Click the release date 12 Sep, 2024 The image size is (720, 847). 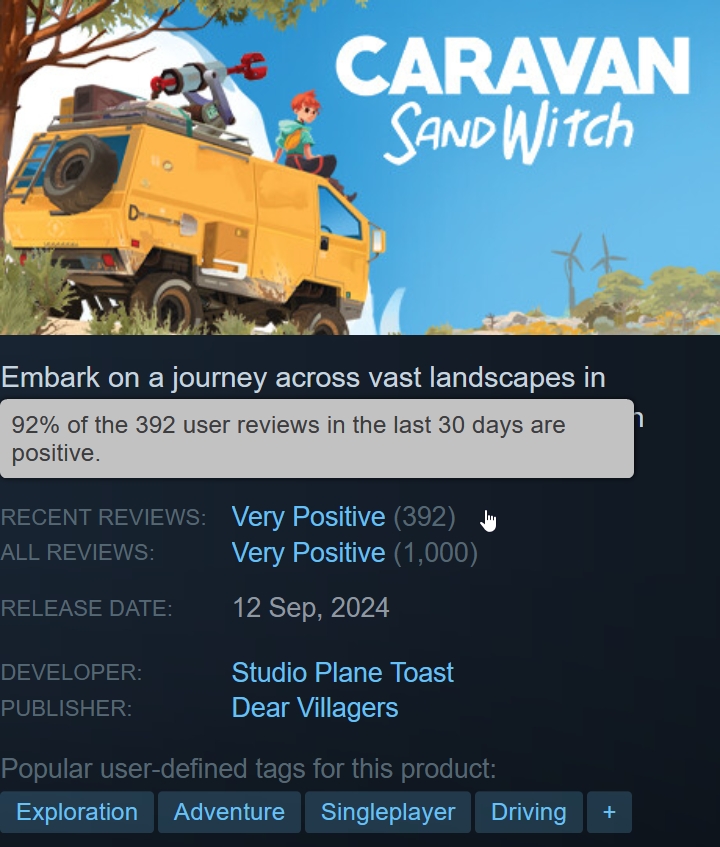[x=311, y=608]
